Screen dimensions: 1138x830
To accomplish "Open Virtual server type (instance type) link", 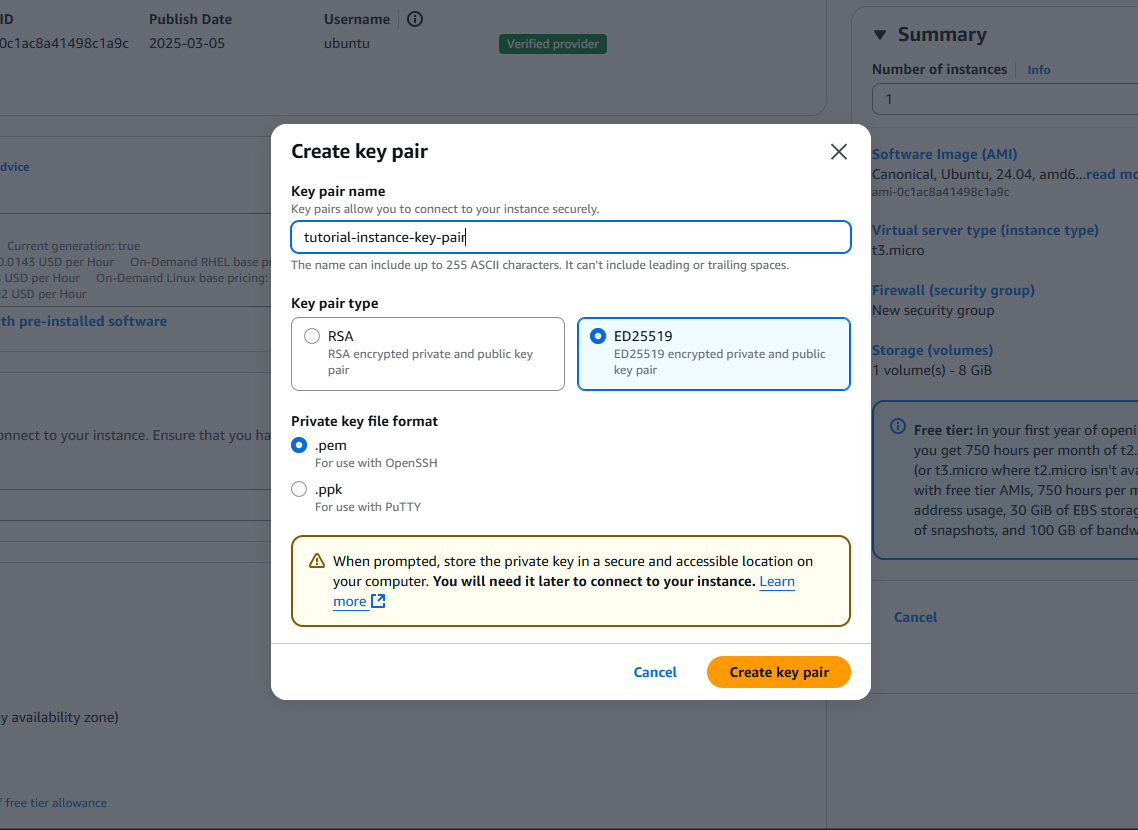I will click(x=985, y=230).
